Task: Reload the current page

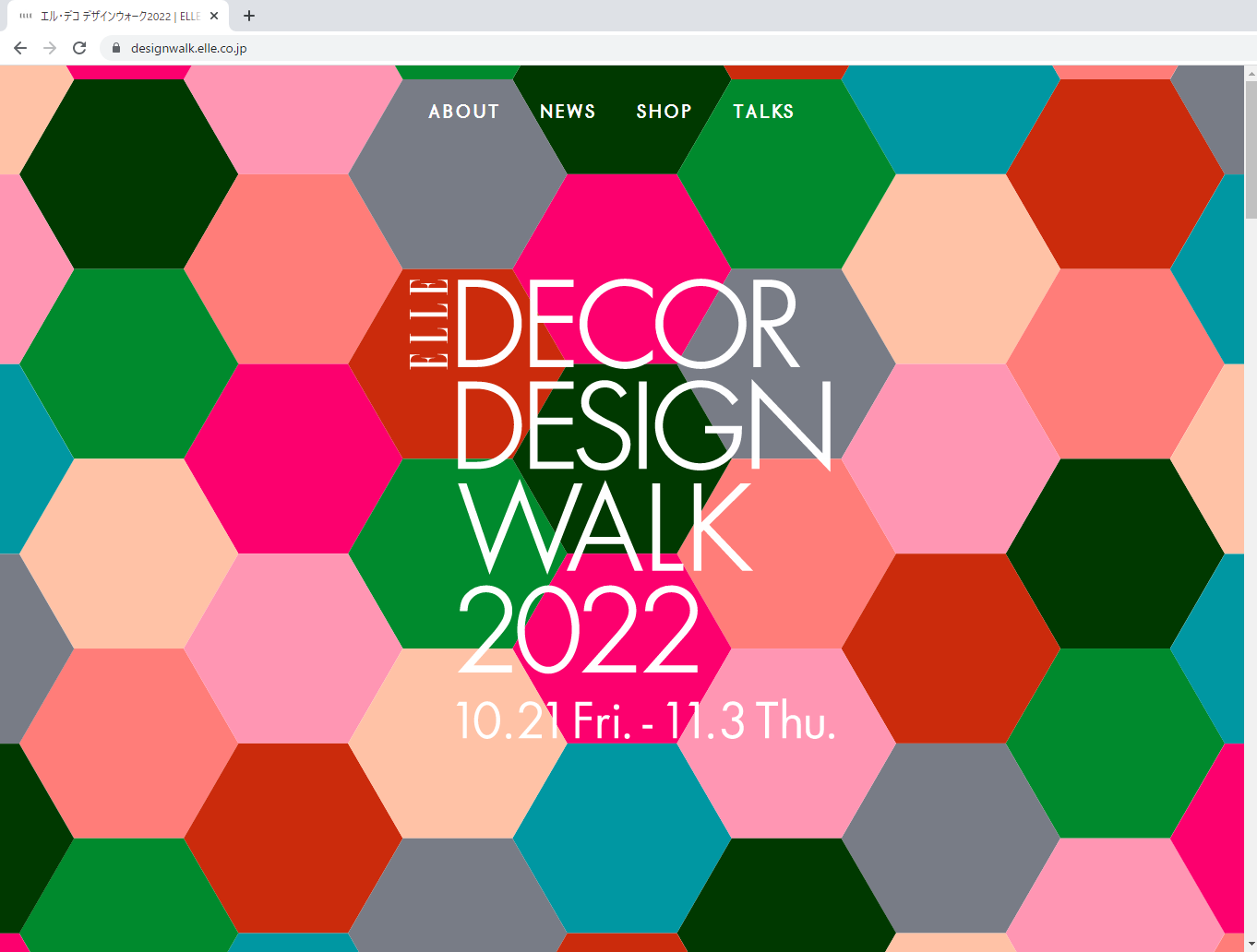Action: [79, 48]
